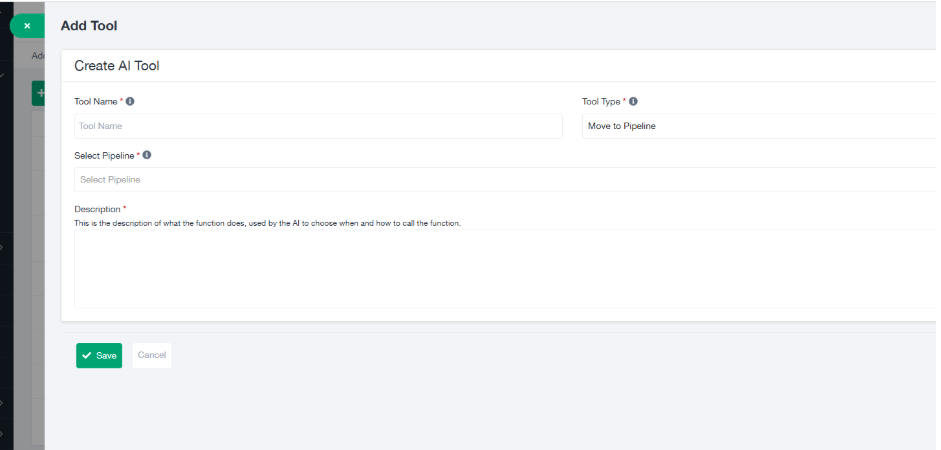
Task: Close the Add Tool panel with the X button
Action: click(x=27, y=25)
